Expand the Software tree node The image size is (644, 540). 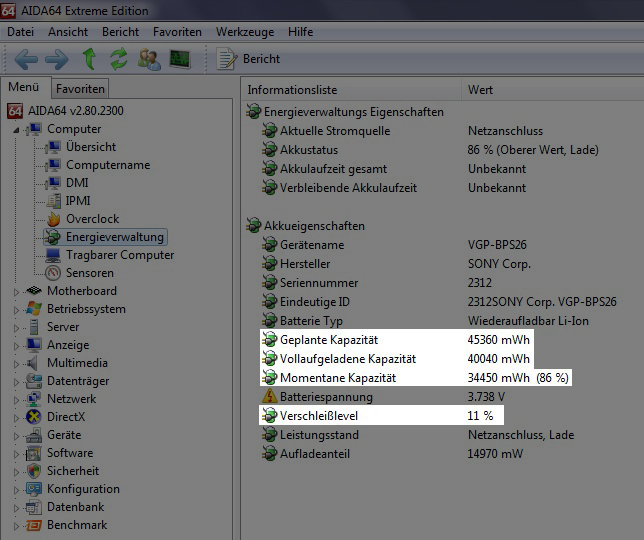coord(16,454)
